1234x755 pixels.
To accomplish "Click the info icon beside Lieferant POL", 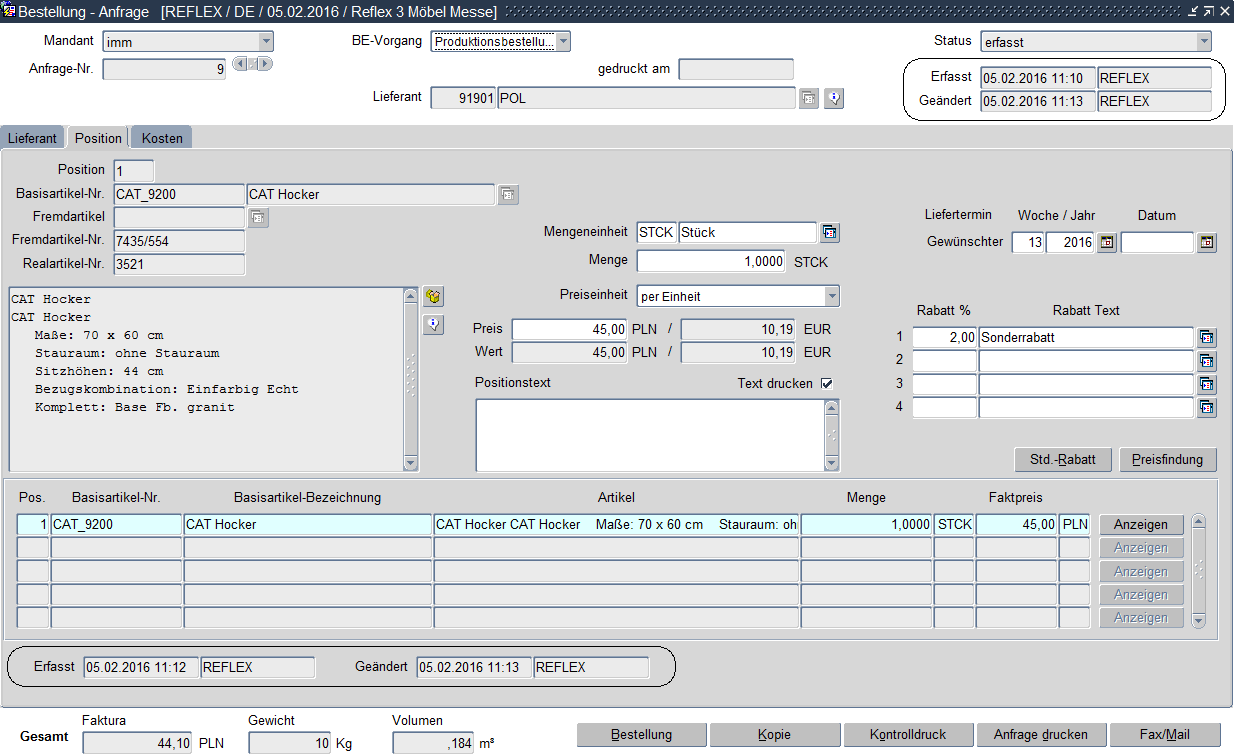I will [x=834, y=98].
